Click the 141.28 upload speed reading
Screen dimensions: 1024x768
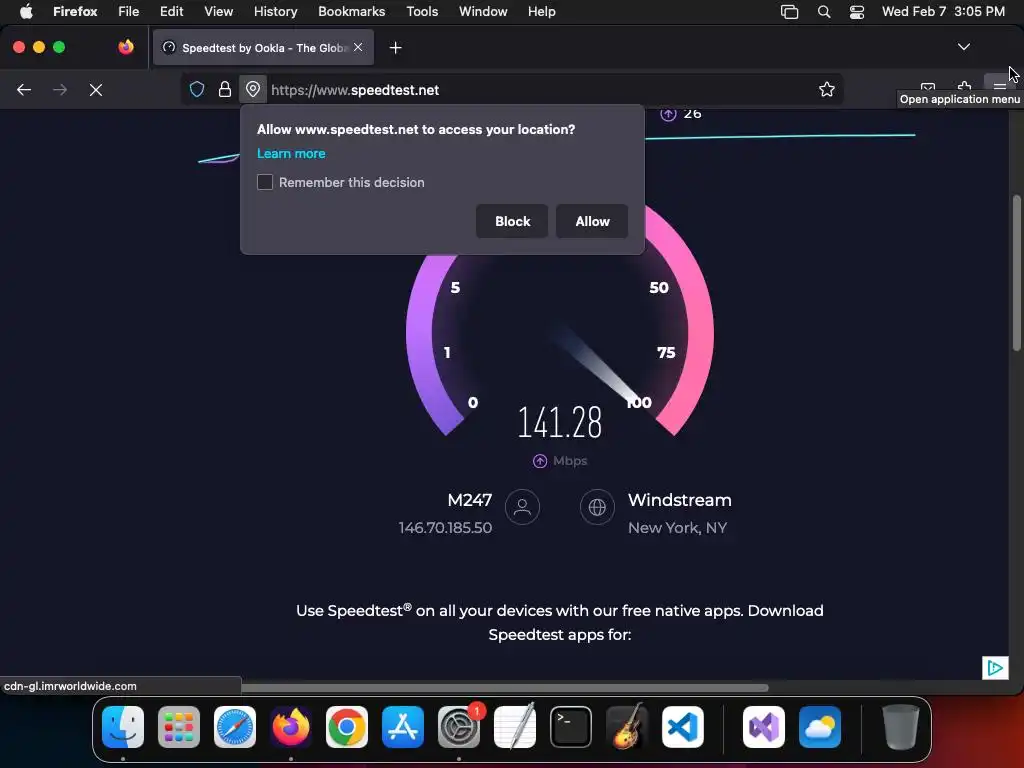tap(560, 423)
